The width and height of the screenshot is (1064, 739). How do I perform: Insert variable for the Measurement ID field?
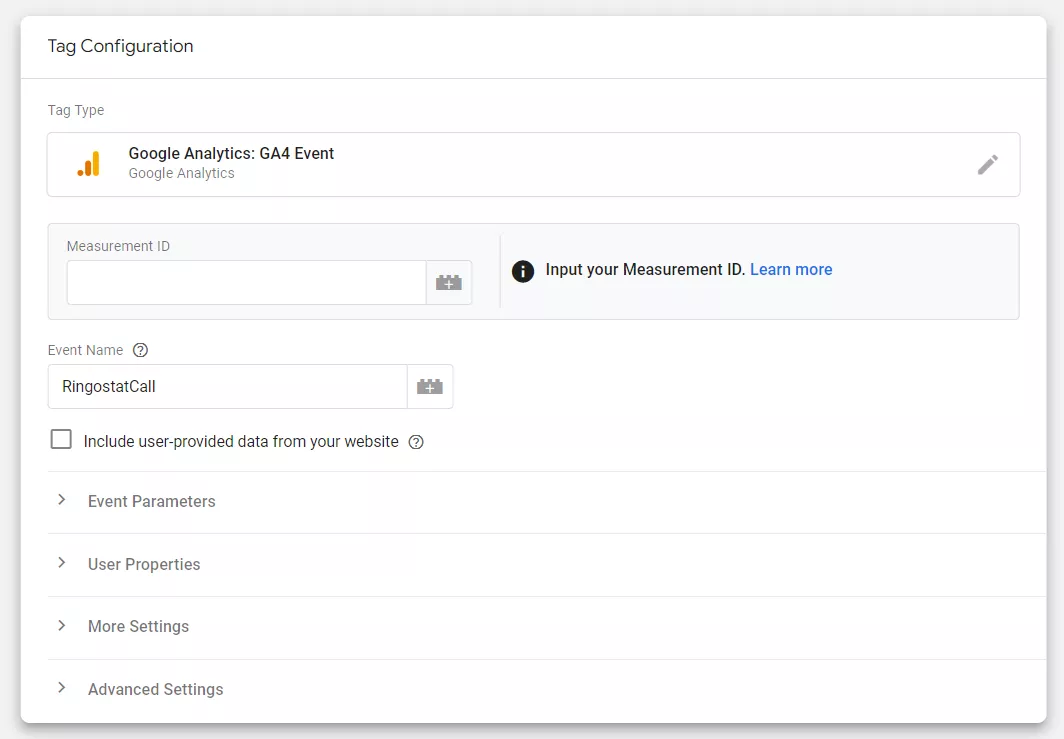point(449,282)
